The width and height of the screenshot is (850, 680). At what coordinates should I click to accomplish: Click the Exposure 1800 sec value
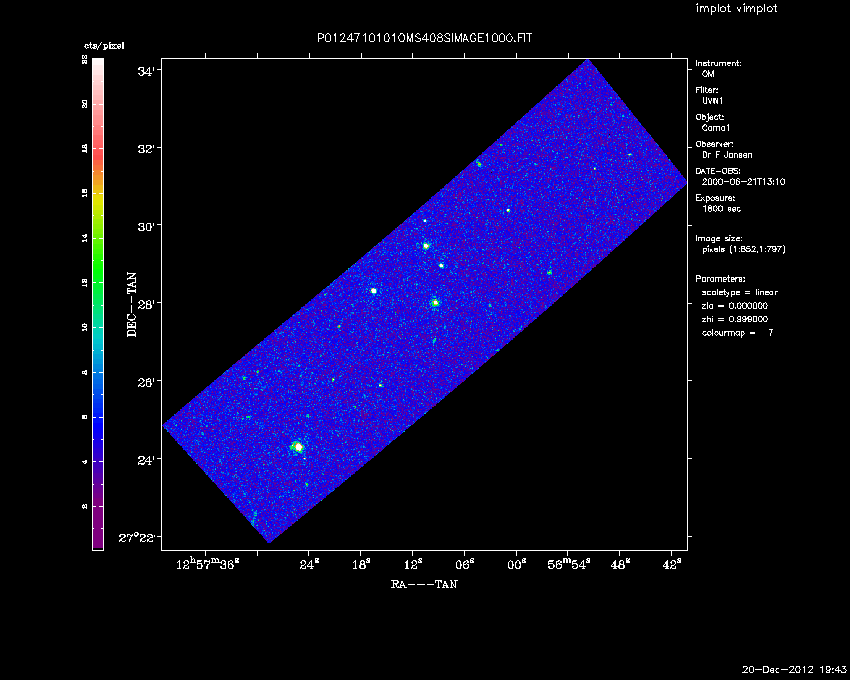722,209
